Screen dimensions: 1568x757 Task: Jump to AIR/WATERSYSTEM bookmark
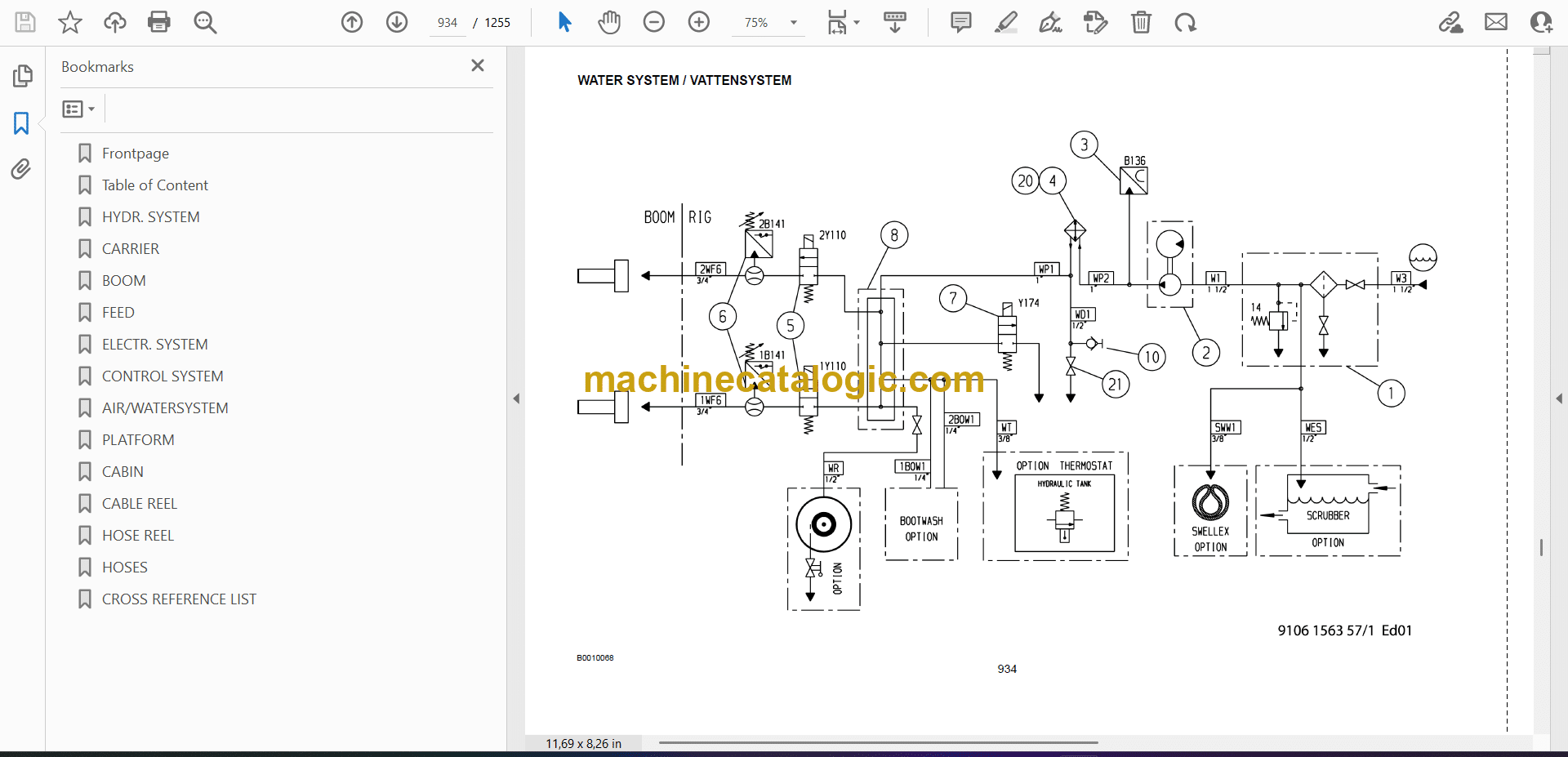point(165,408)
